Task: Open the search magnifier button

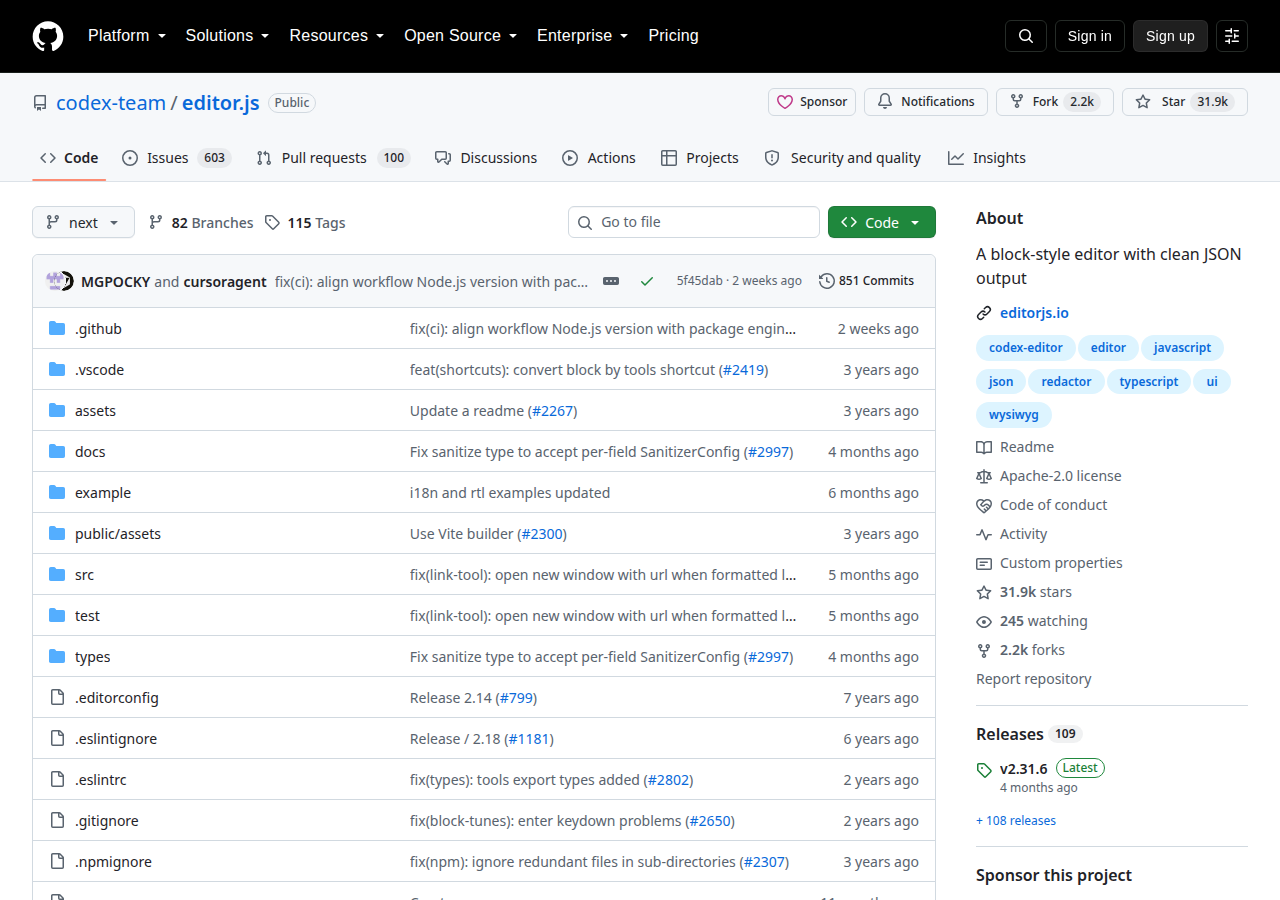Action: (x=1026, y=36)
